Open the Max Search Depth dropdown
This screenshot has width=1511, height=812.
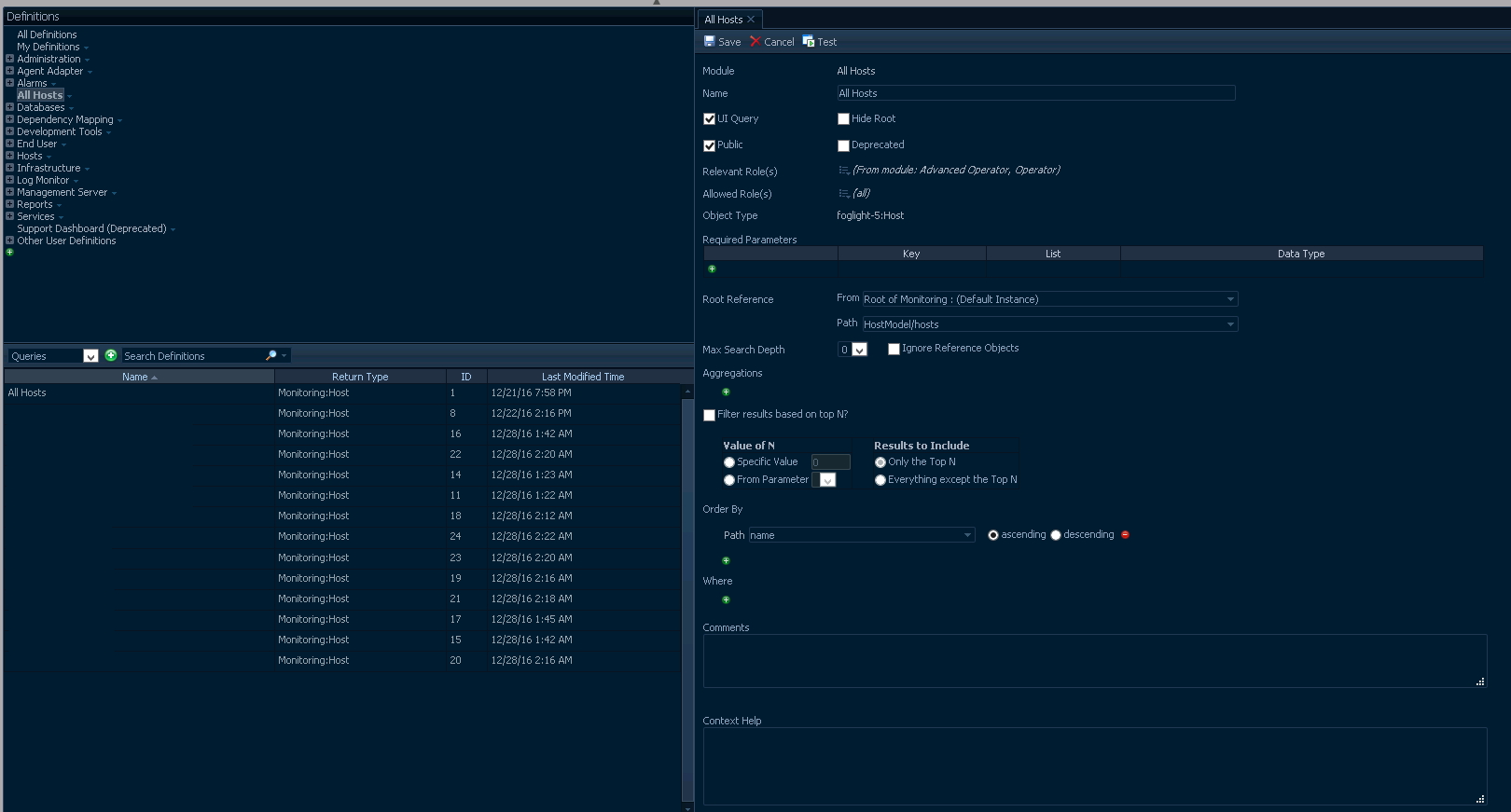tap(860, 350)
